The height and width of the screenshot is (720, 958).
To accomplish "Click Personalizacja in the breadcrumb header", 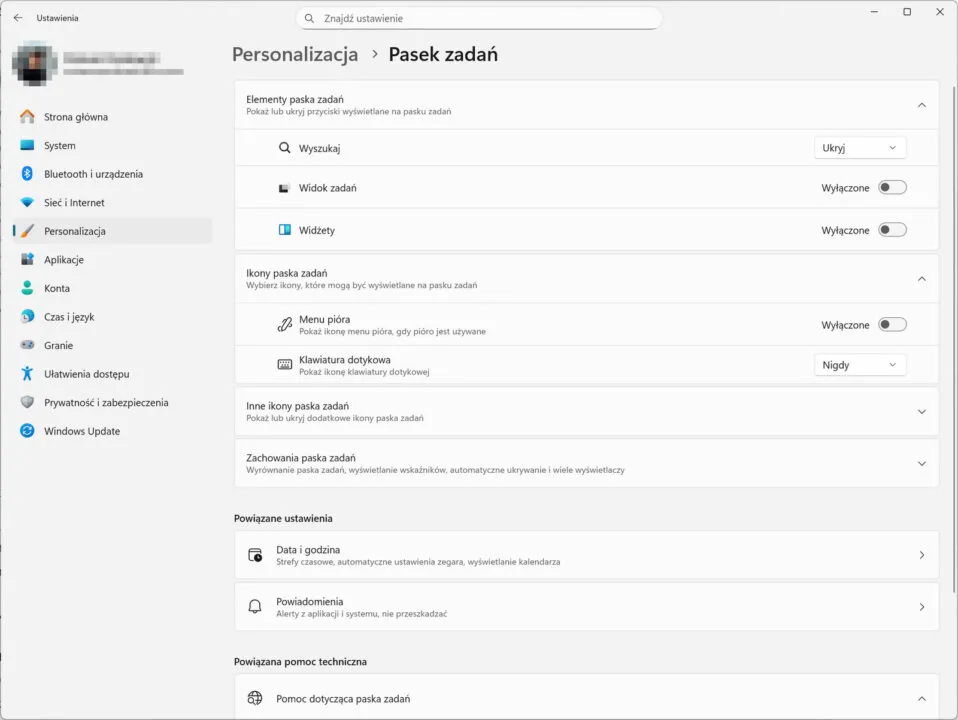I will pyautogui.click(x=295, y=55).
